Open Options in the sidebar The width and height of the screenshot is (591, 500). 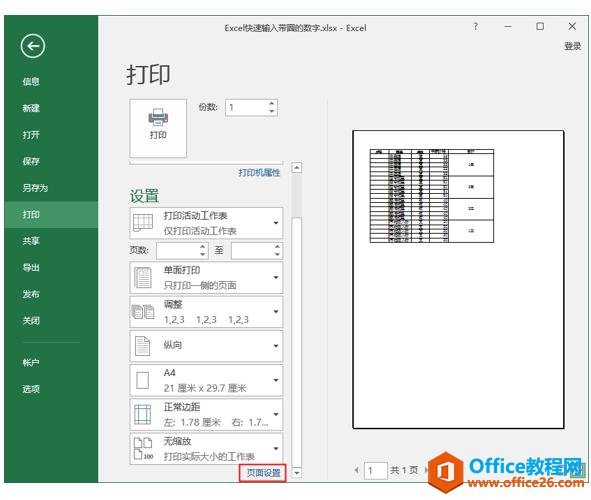[31, 389]
